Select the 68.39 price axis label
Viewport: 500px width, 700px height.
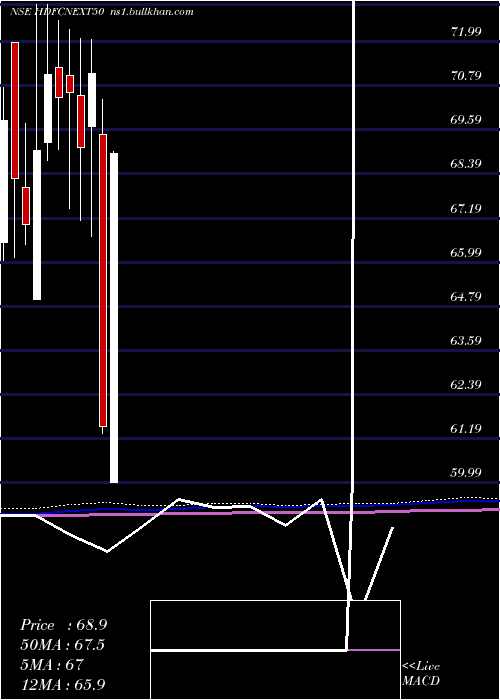467,164
